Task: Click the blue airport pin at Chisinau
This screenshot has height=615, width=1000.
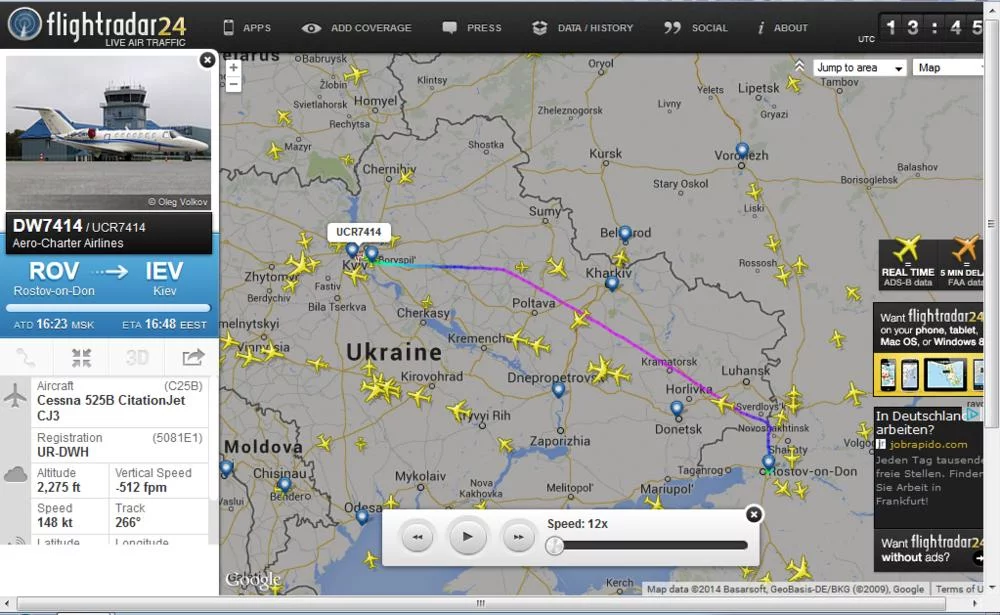Action: tap(284, 485)
